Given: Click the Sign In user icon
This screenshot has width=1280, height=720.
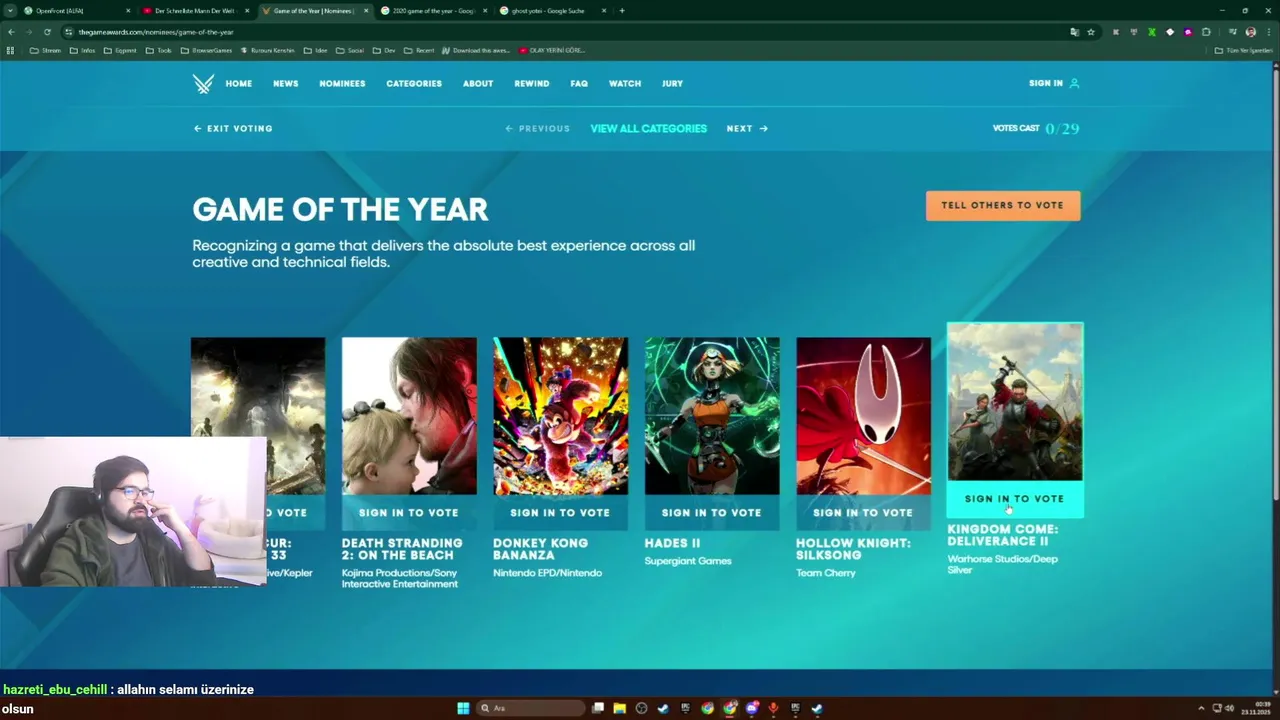Looking at the screenshot, I should tap(1074, 84).
